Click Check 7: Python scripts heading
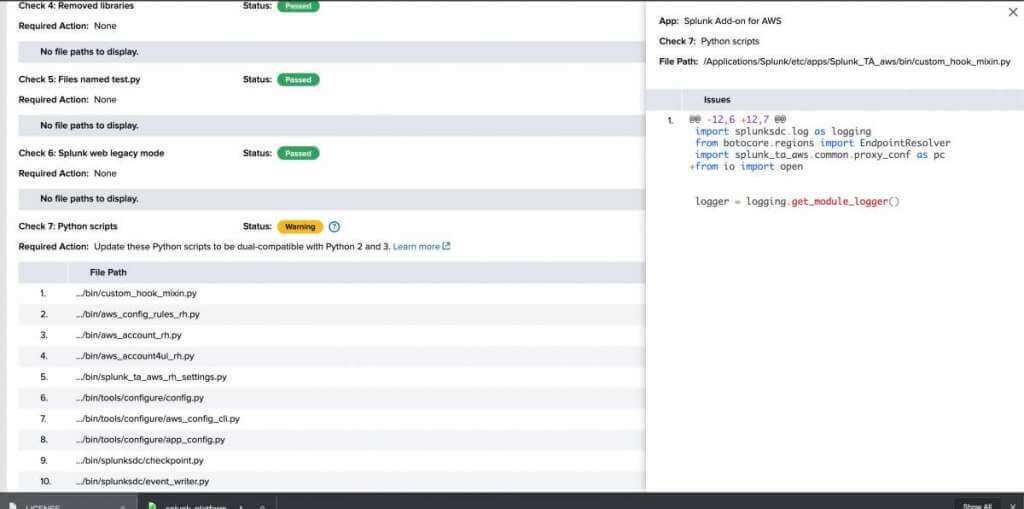1024x509 pixels. [68, 227]
